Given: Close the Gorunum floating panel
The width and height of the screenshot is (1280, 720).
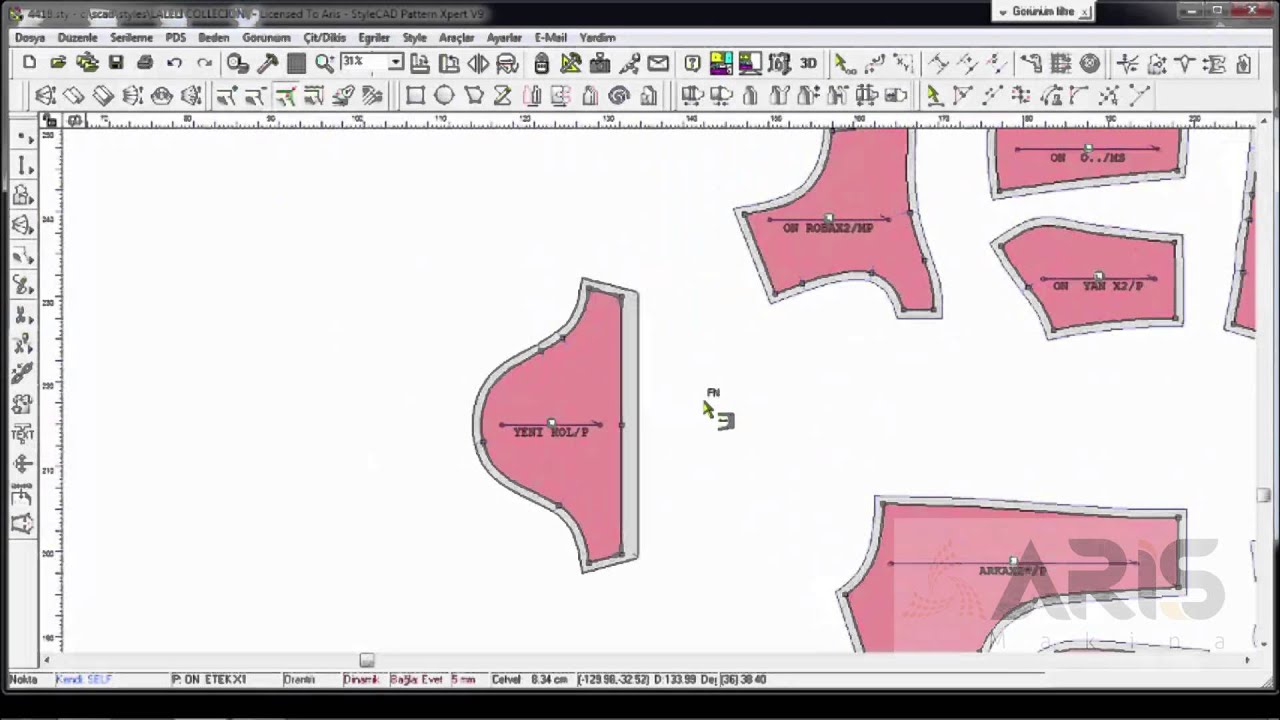Looking at the screenshot, I should click(x=1085, y=12).
